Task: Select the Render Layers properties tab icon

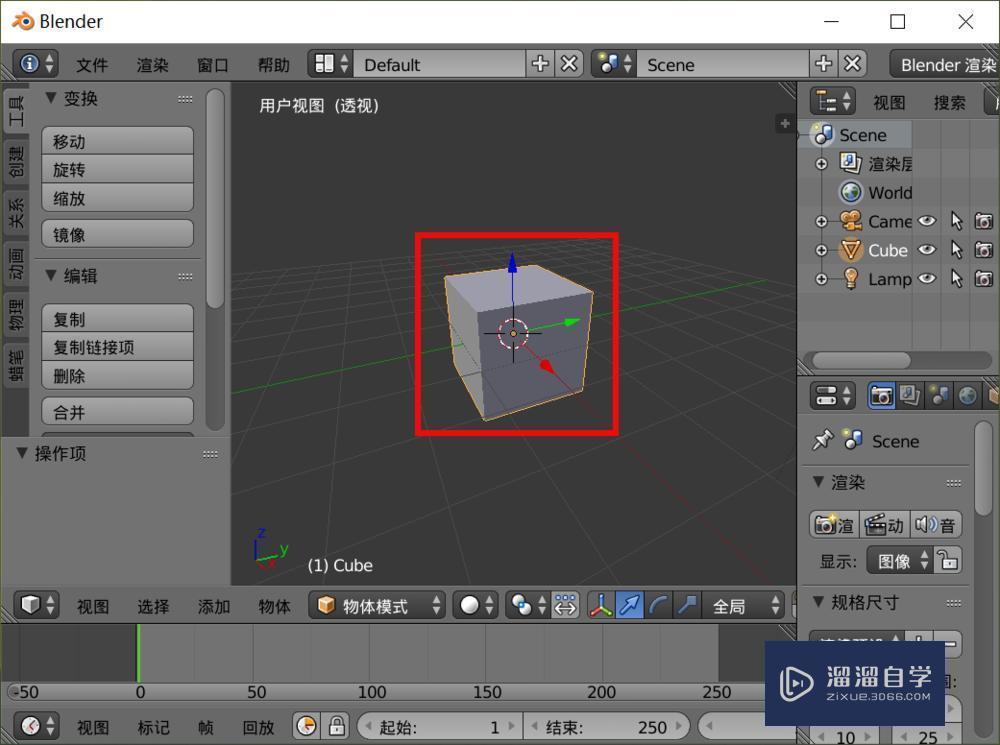Action: pos(910,395)
